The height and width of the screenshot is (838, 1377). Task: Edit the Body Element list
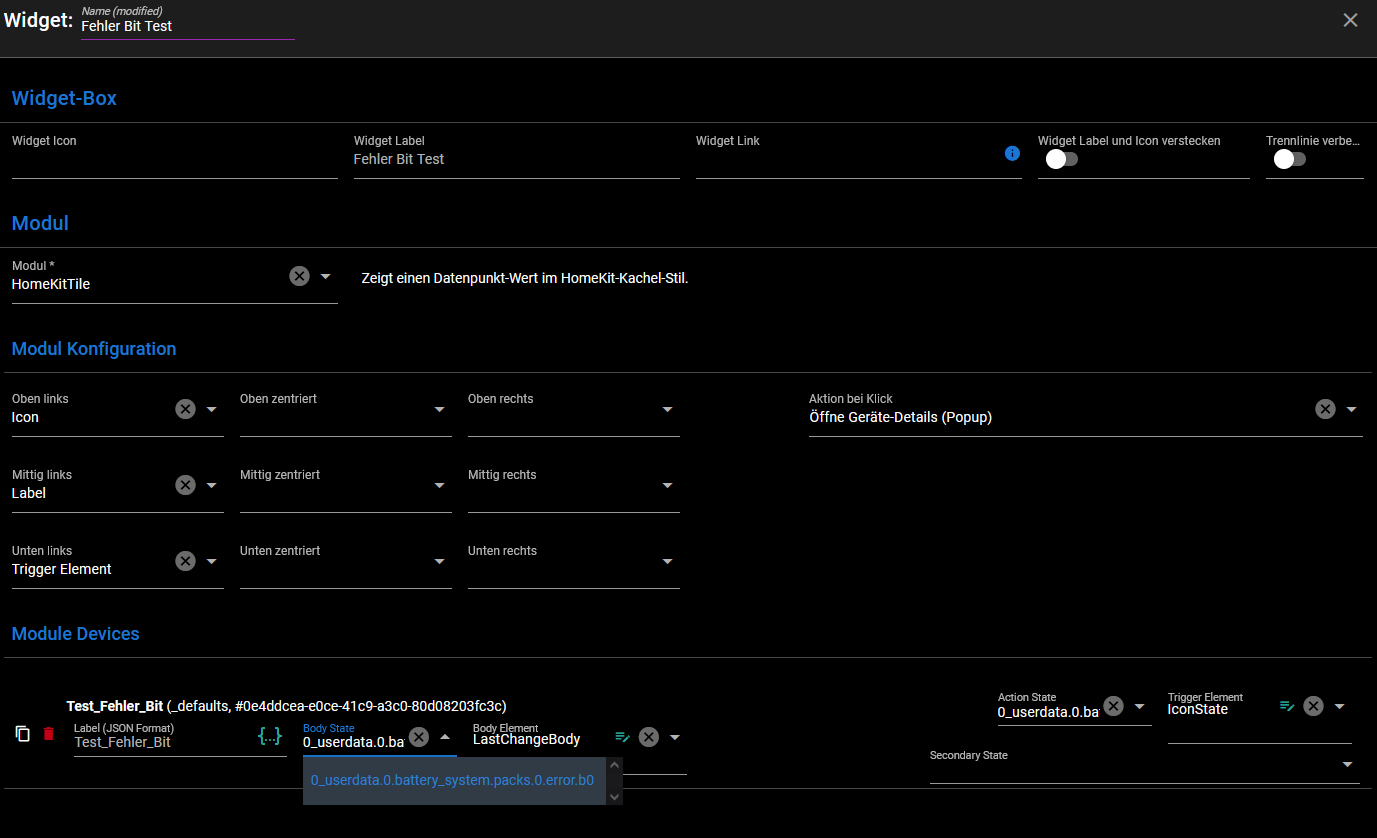point(622,737)
